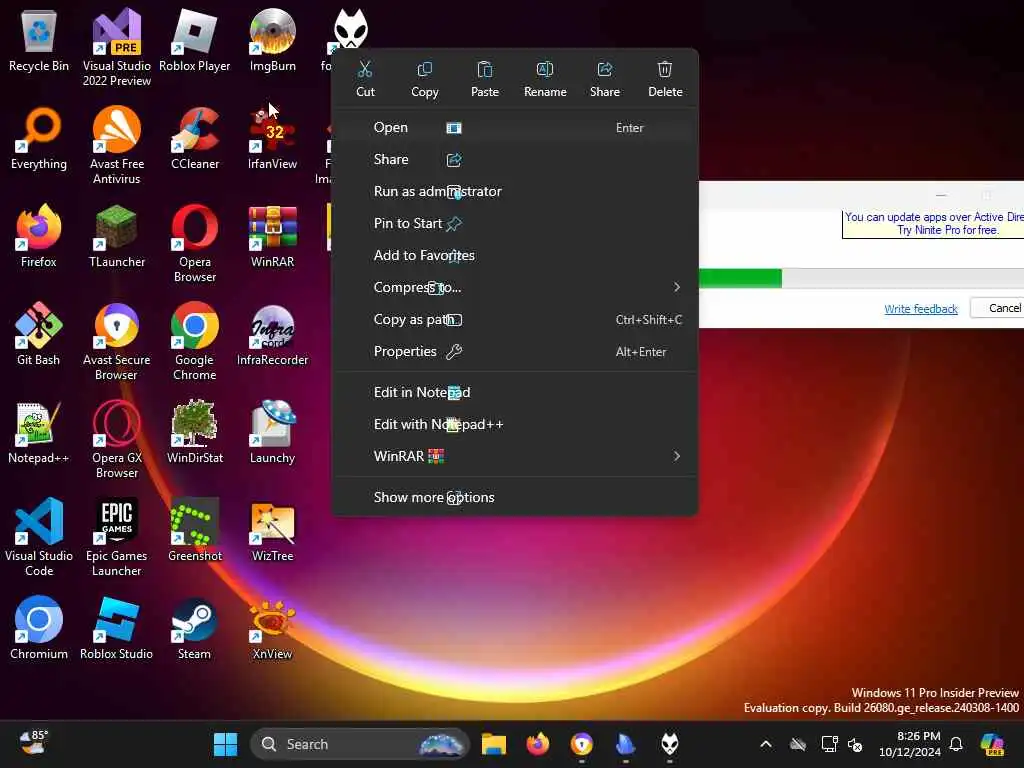This screenshot has height=768, width=1024.
Task: Select the WizTree desktop icon
Action: (x=272, y=531)
